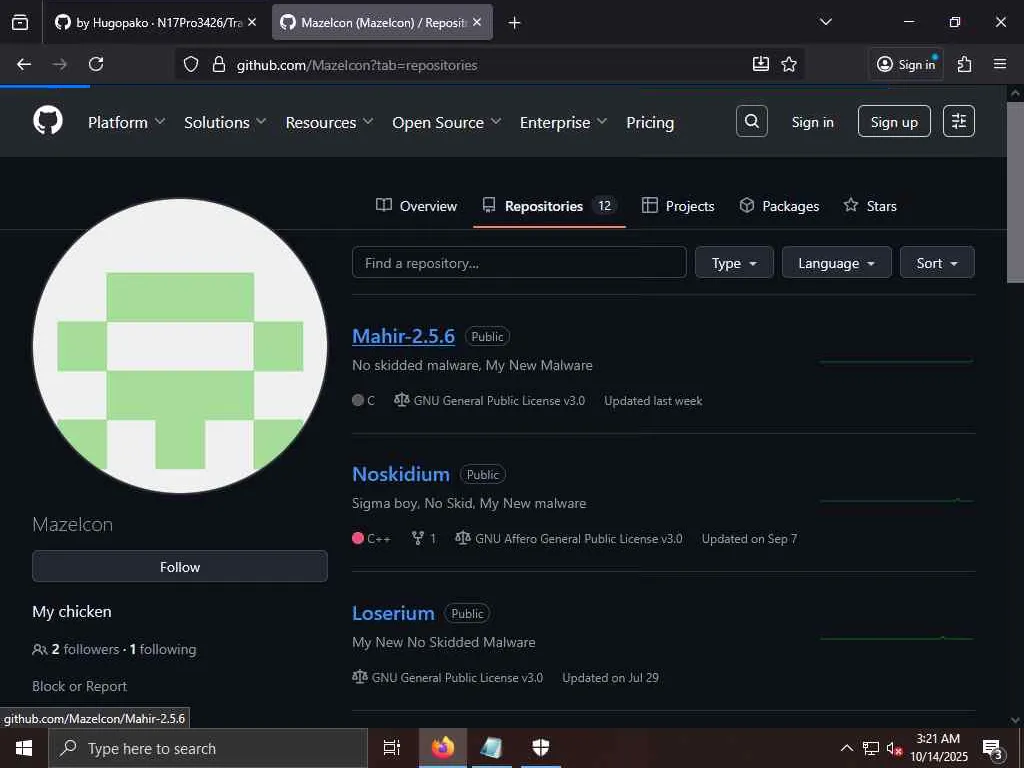Switch to the Stars tab
The image size is (1024, 768).
[x=870, y=206]
